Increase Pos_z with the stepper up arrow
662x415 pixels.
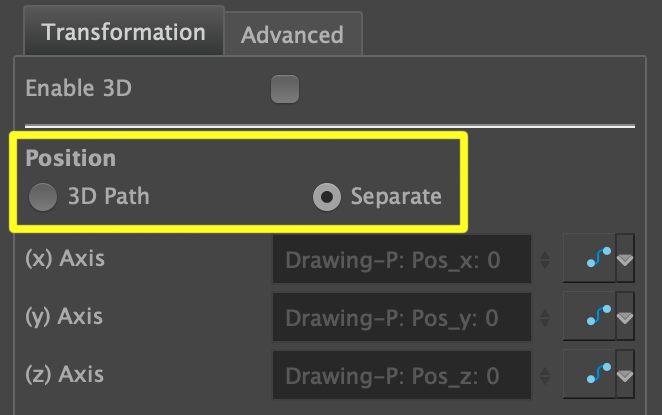pos(545,370)
